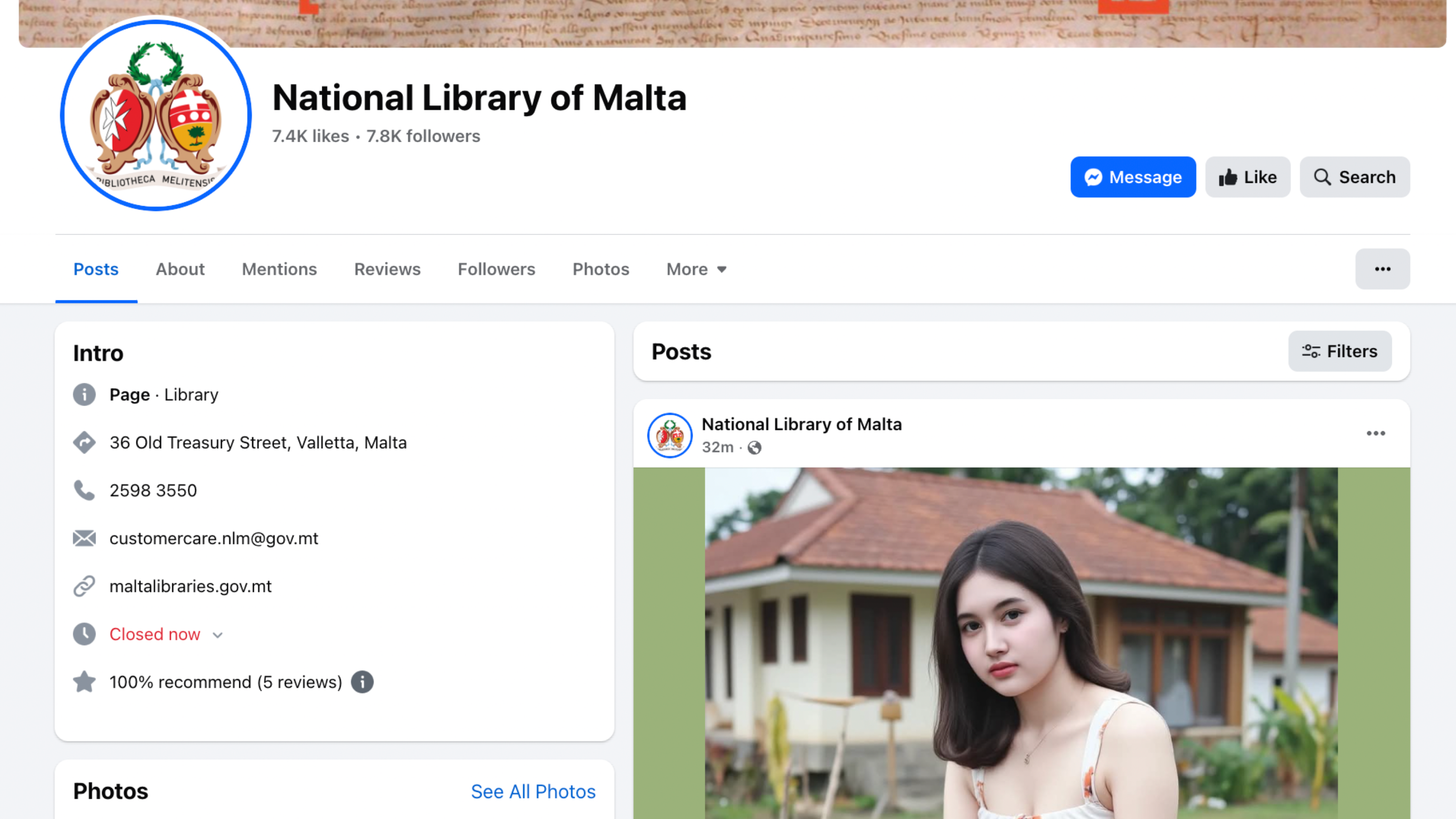The image size is (1456, 819).
Task: Open page Search
Action: pos(1354,177)
